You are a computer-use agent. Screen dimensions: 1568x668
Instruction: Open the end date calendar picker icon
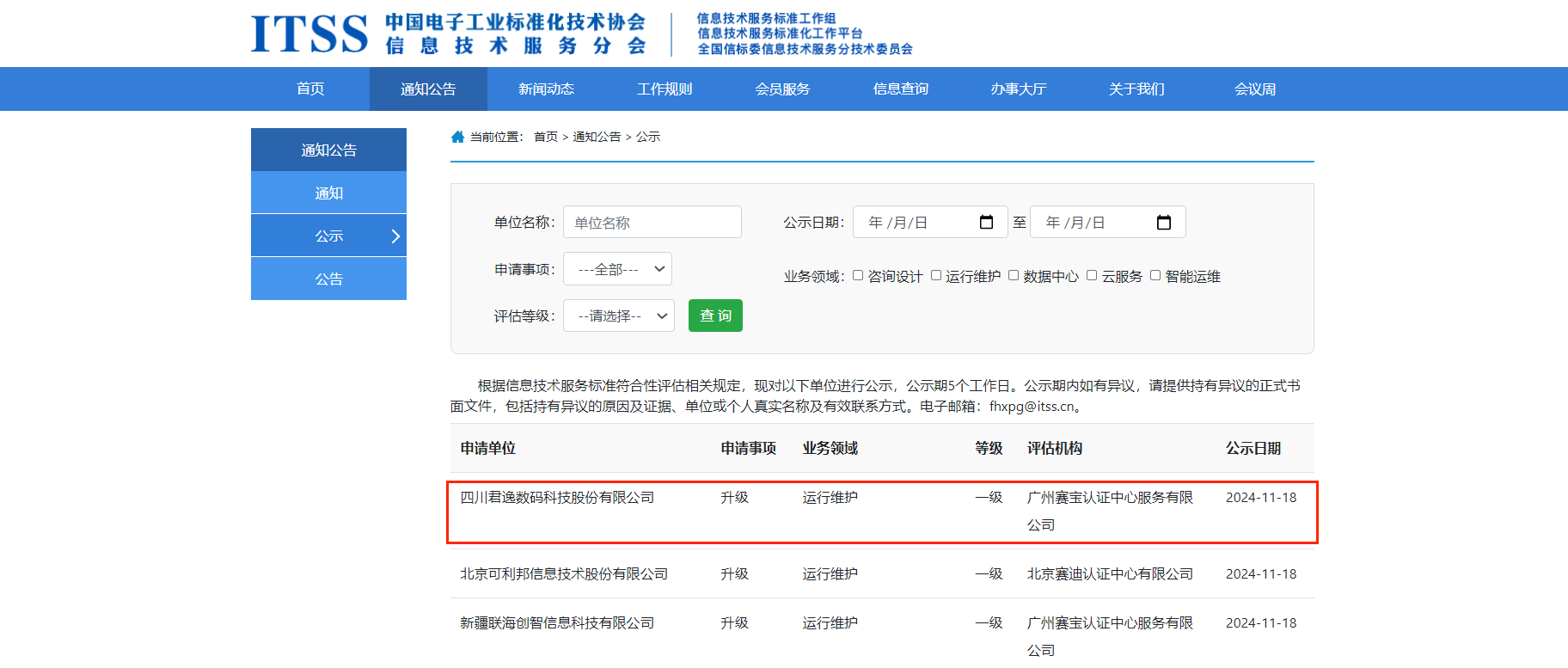[x=1163, y=223]
